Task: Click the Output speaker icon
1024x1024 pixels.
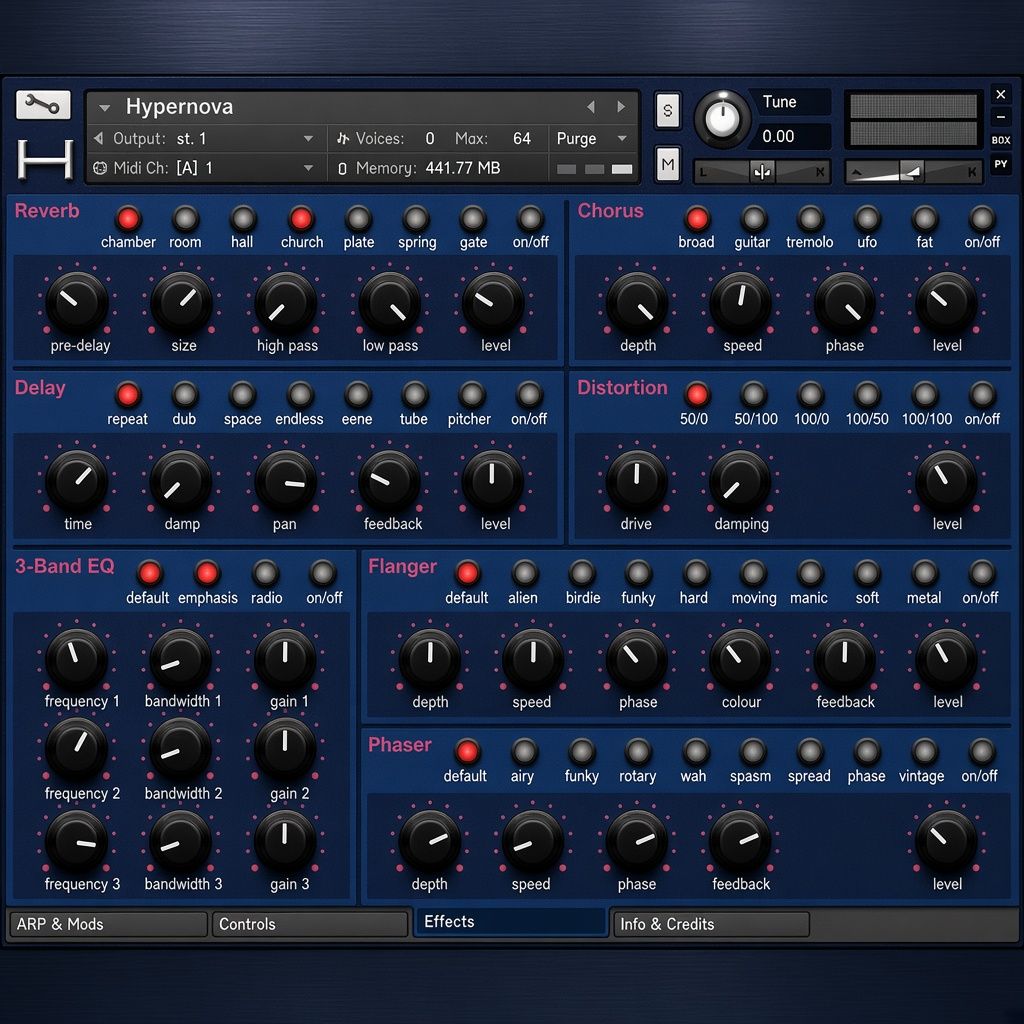Action: pos(99,138)
